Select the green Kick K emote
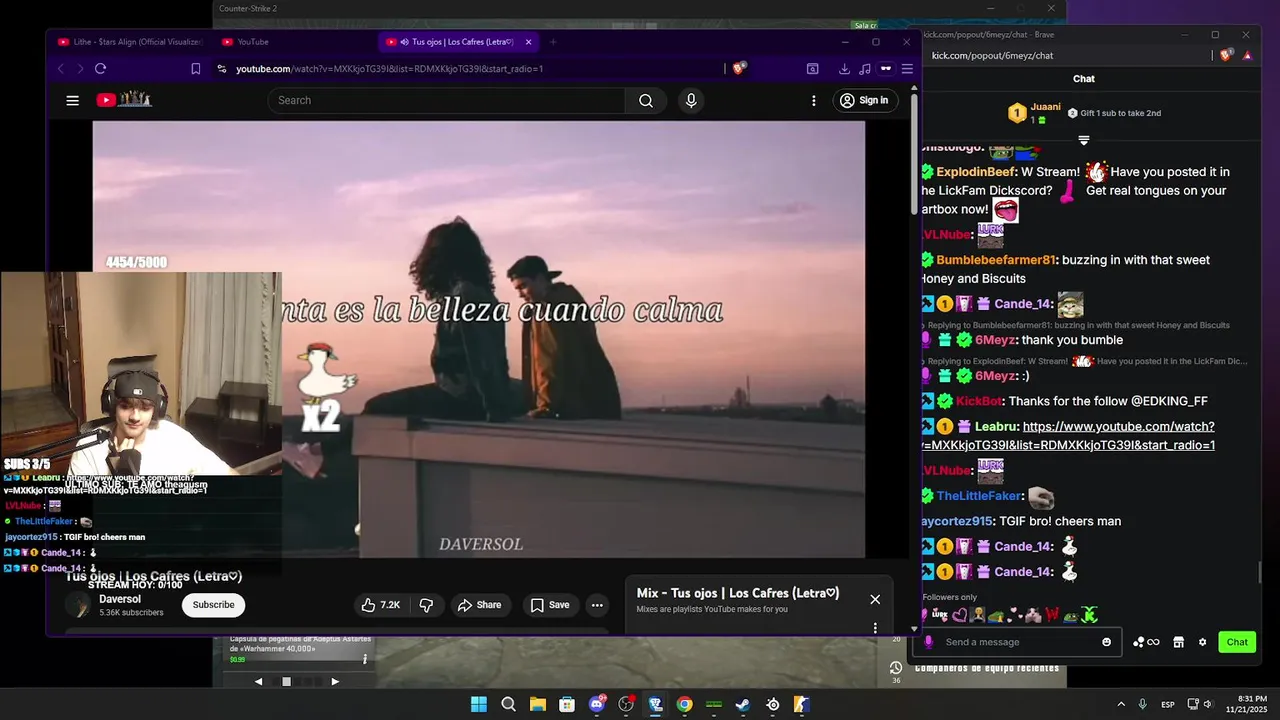This screenshot has width=1280, height=720. tap(1090, 615)
